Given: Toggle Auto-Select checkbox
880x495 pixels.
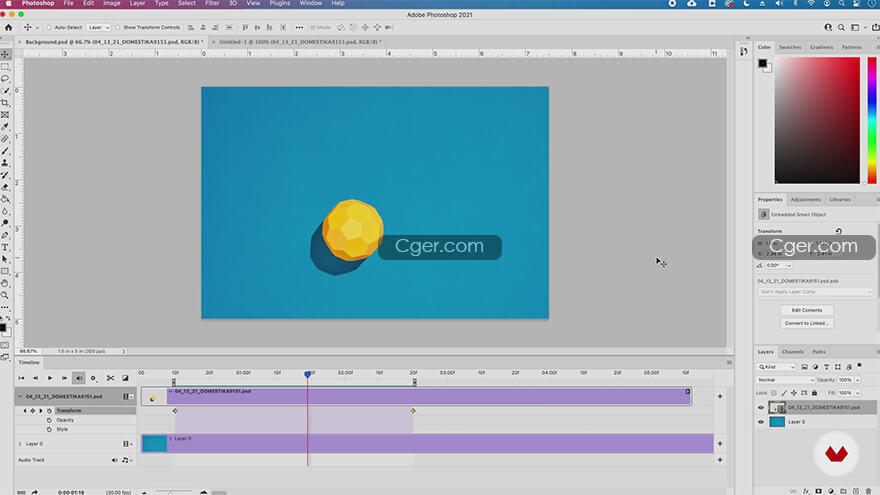Looking at the screenshot, I should click(49, 27).
